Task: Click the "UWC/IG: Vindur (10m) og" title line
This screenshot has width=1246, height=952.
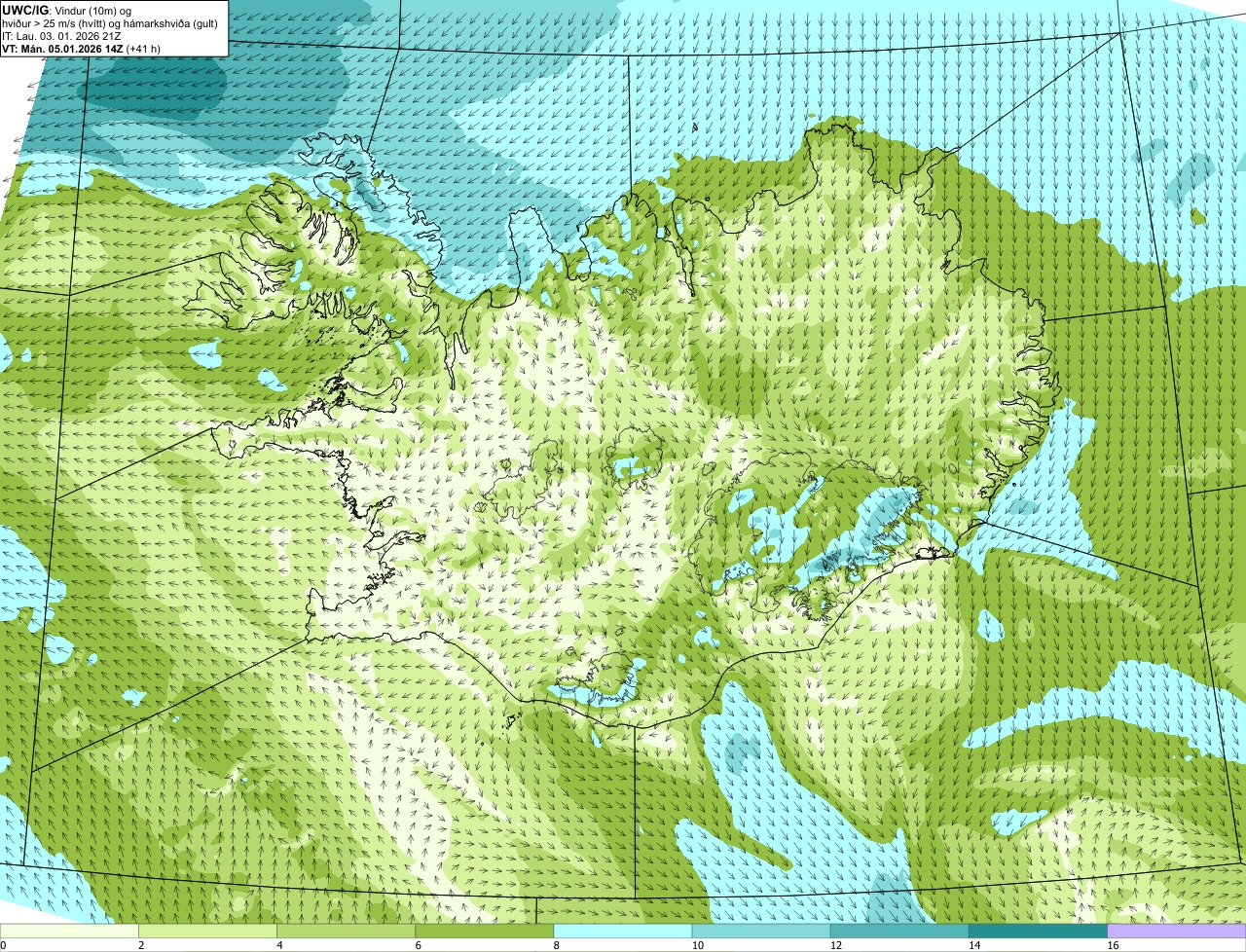Action: 66,11
